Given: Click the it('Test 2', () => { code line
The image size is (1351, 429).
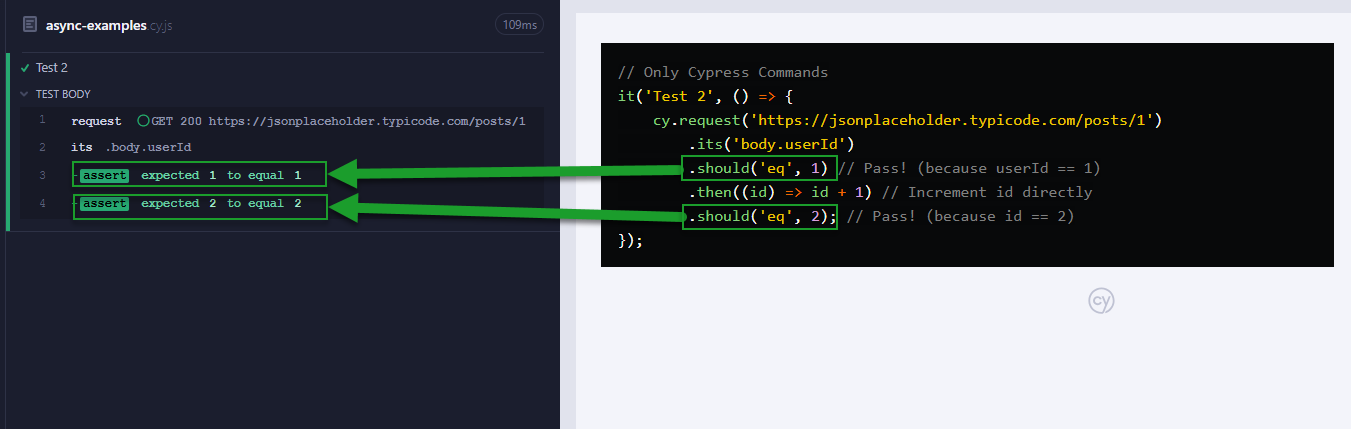Looking at the screenshot, I should coord(705,97).
